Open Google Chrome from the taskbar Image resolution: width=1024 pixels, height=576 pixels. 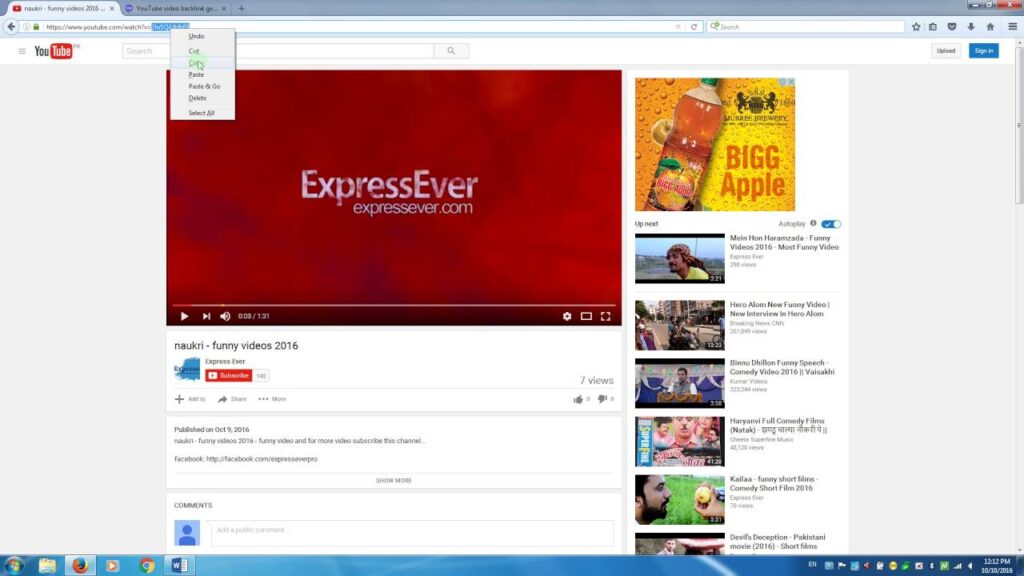point(147,566)
